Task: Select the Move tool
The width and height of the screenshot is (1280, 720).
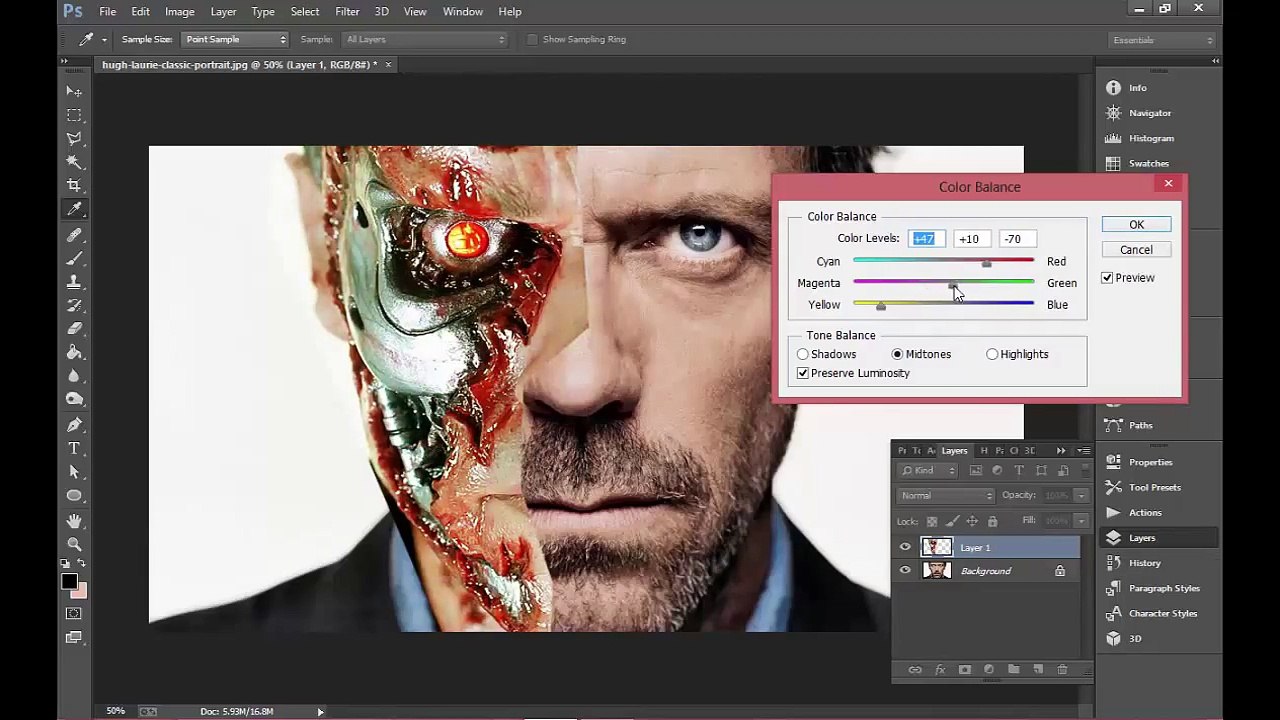Action: click(74, 91)
